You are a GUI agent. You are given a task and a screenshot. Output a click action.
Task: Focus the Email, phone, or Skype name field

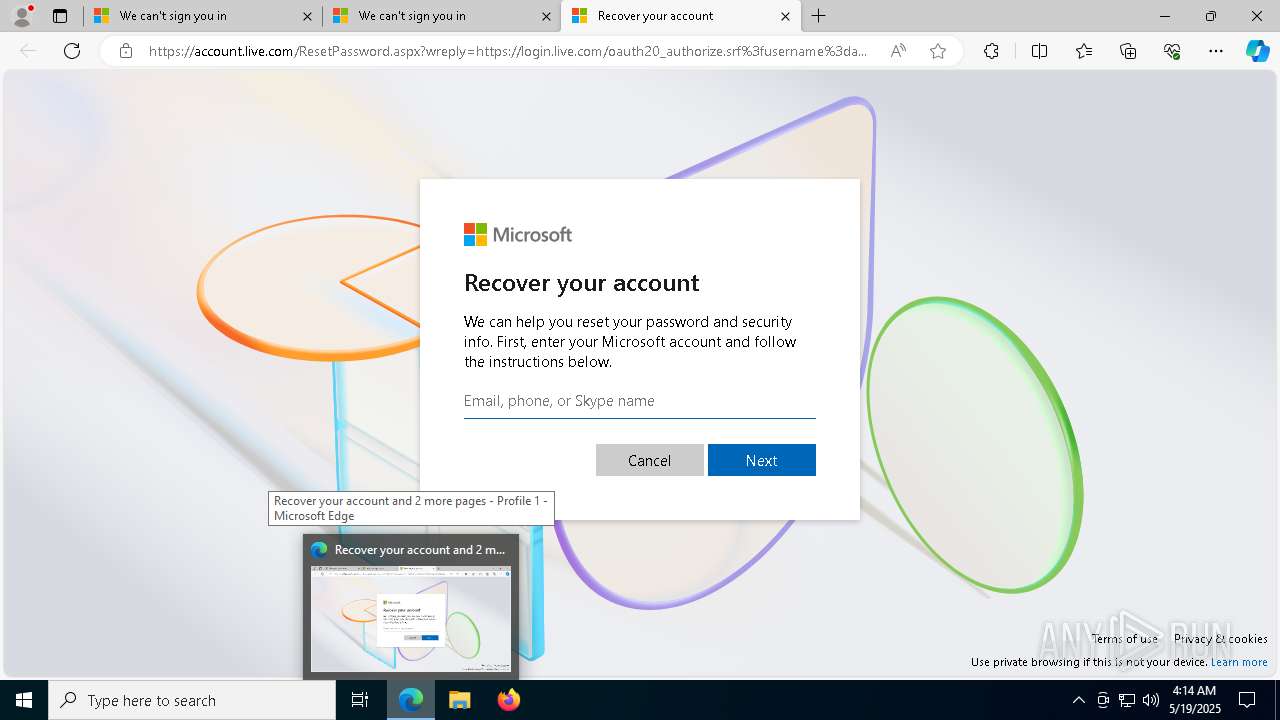[640, 401]
